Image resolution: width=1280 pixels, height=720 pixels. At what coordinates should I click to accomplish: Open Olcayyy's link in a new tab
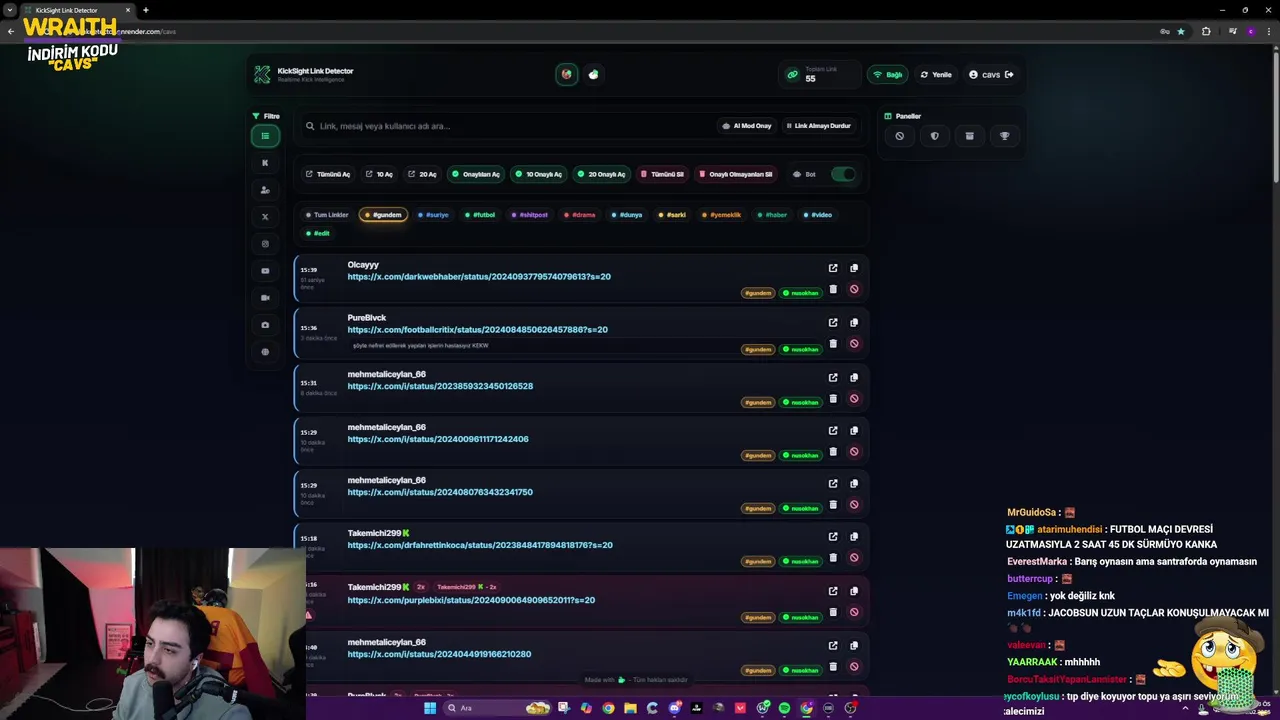coord(833,268)
